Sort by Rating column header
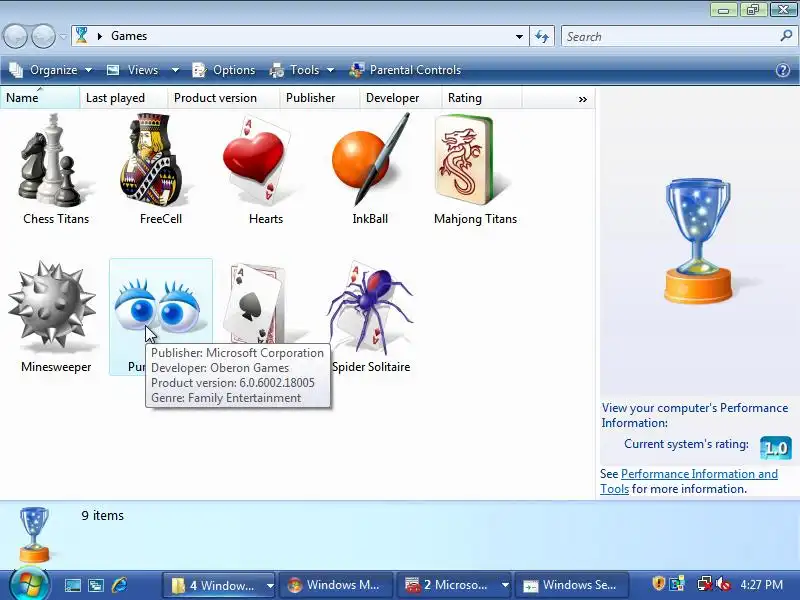The height and width of the screenshot is (600, 800). pos(482,98)
